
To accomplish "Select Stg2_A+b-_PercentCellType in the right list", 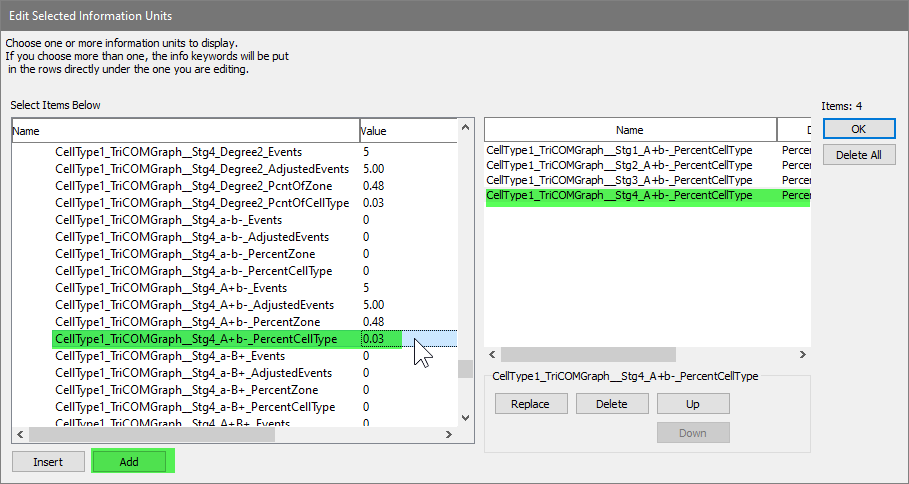I will point(619,165).
